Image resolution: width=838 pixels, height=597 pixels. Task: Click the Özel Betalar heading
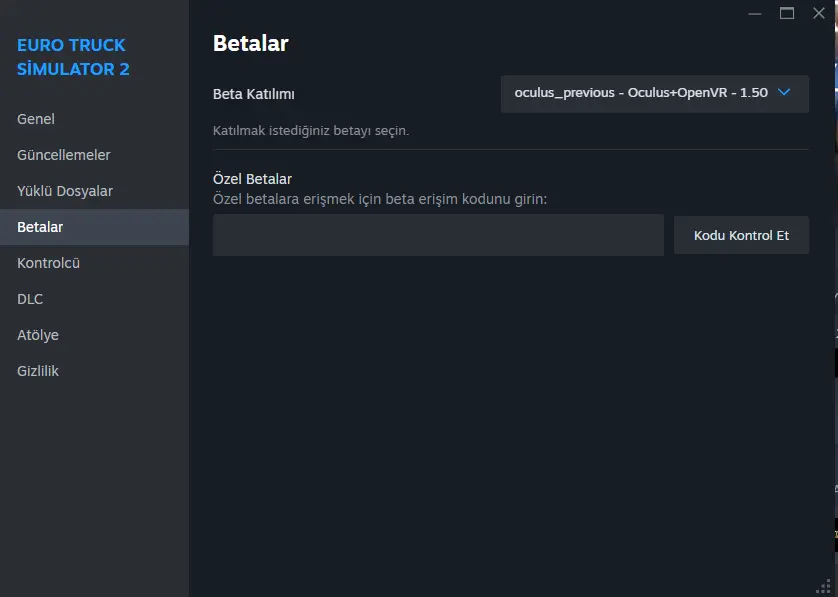[x=252, y=179]
